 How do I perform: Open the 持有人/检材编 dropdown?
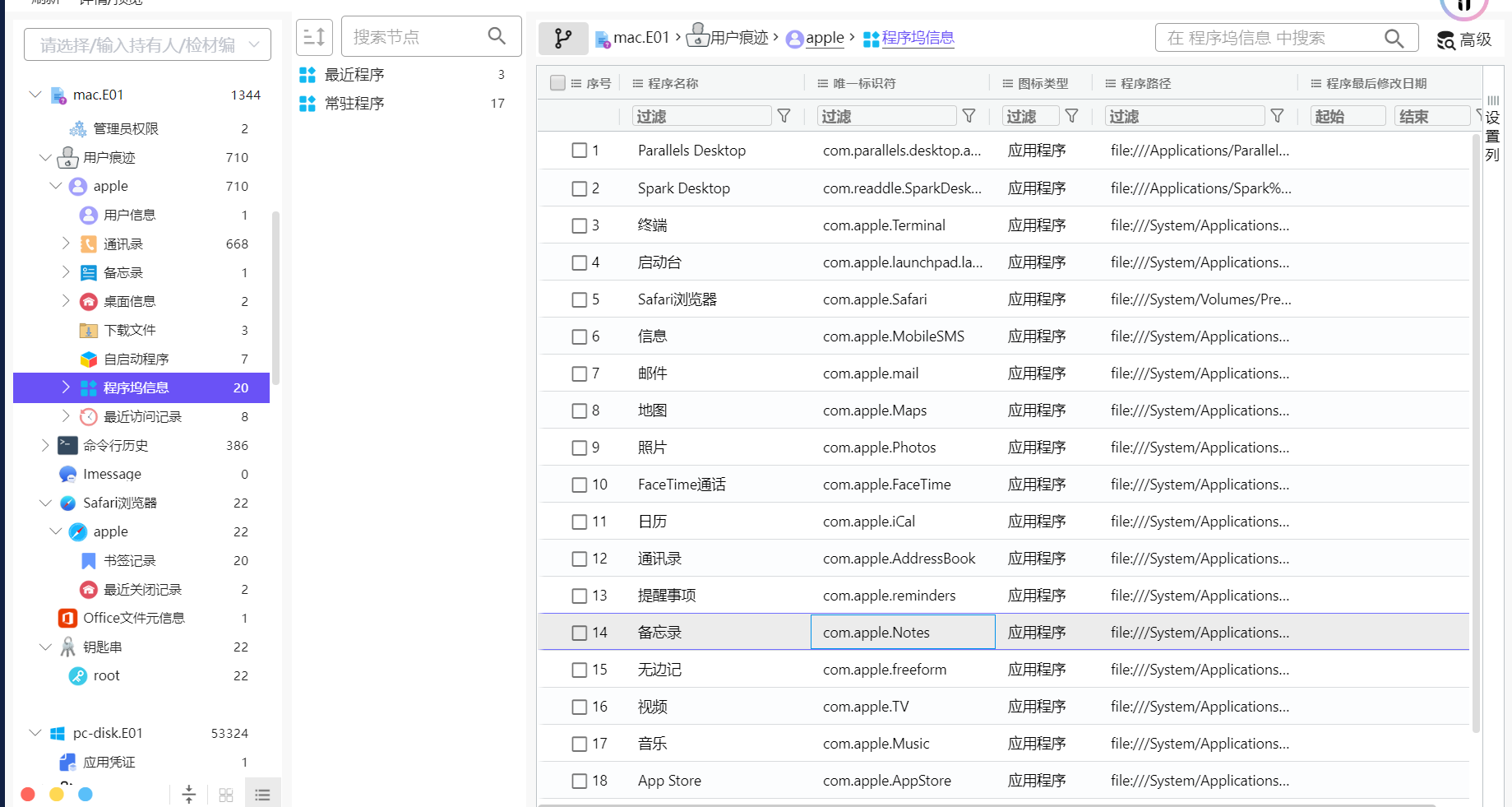148,44
